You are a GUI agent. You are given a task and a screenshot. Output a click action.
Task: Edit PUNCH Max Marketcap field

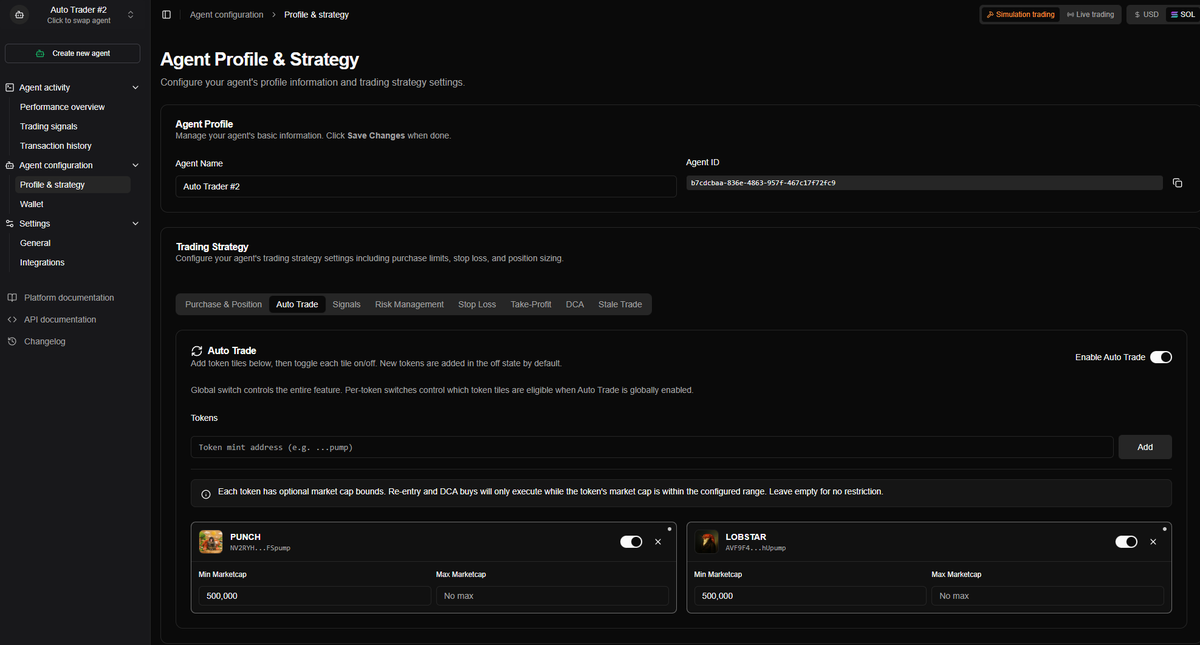pos(552,596)
